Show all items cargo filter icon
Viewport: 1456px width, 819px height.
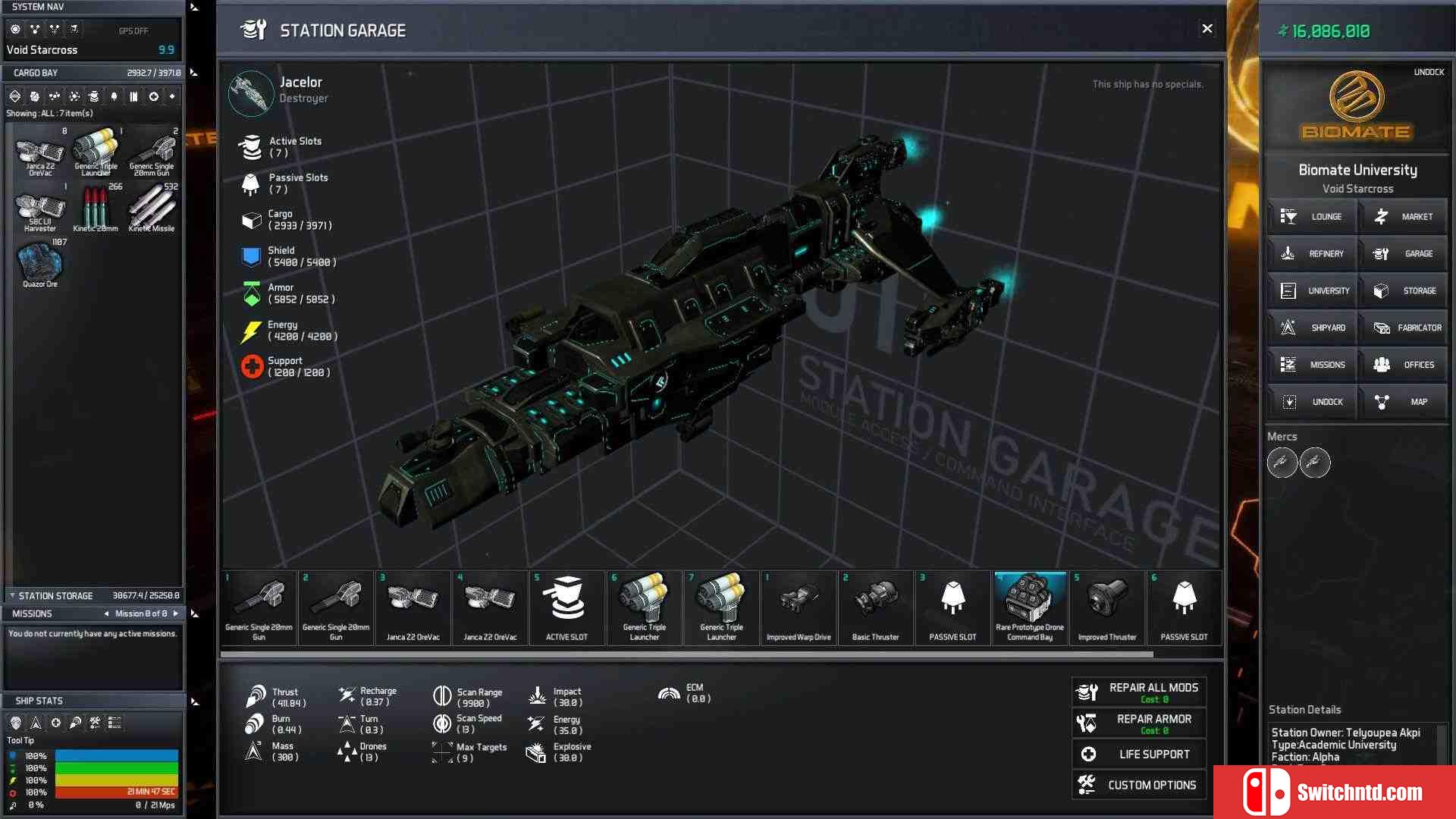pyautogui.click(x=15, y=96)
